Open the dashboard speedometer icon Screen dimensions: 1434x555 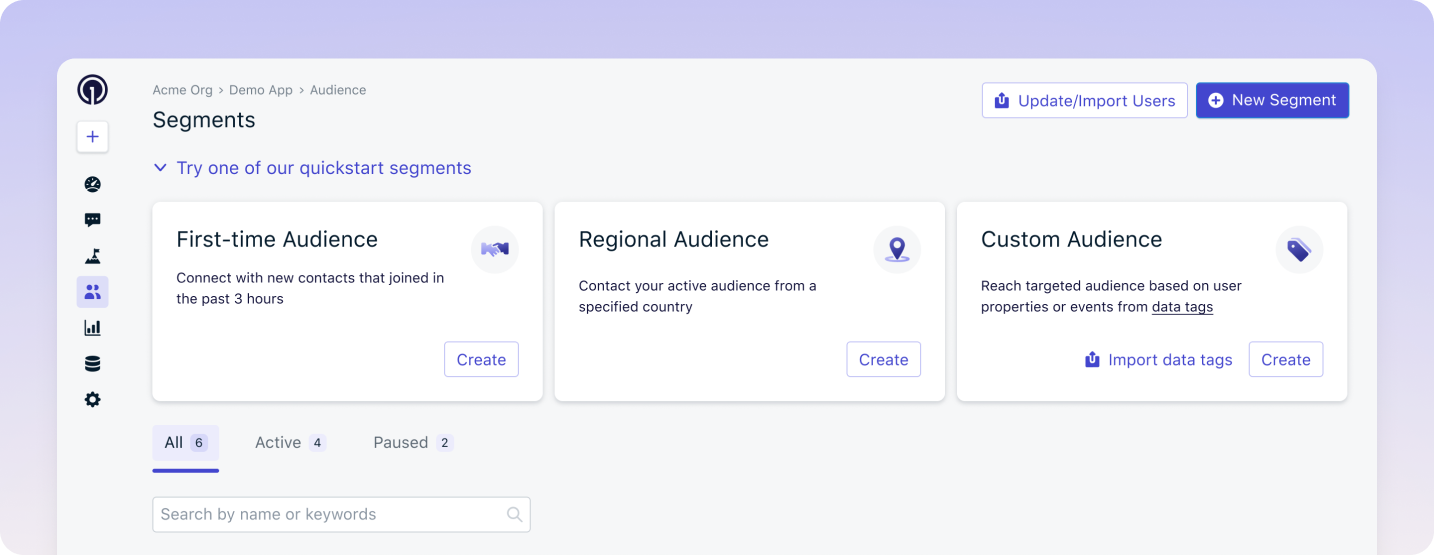92,184
